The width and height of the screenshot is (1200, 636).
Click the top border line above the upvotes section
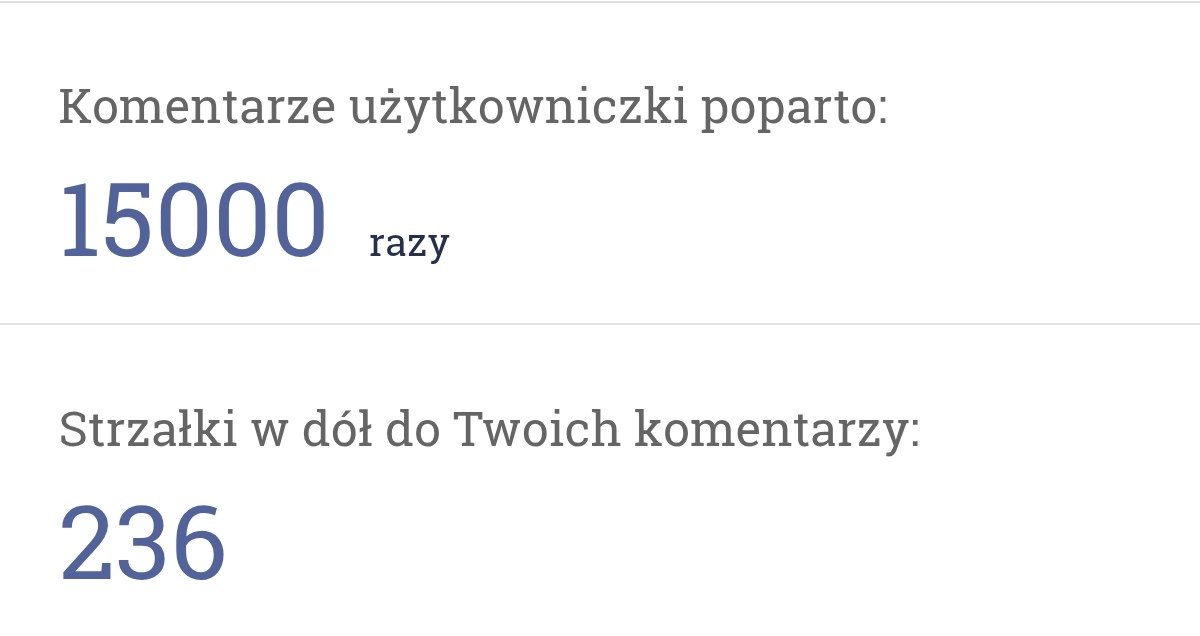point(600,2)
